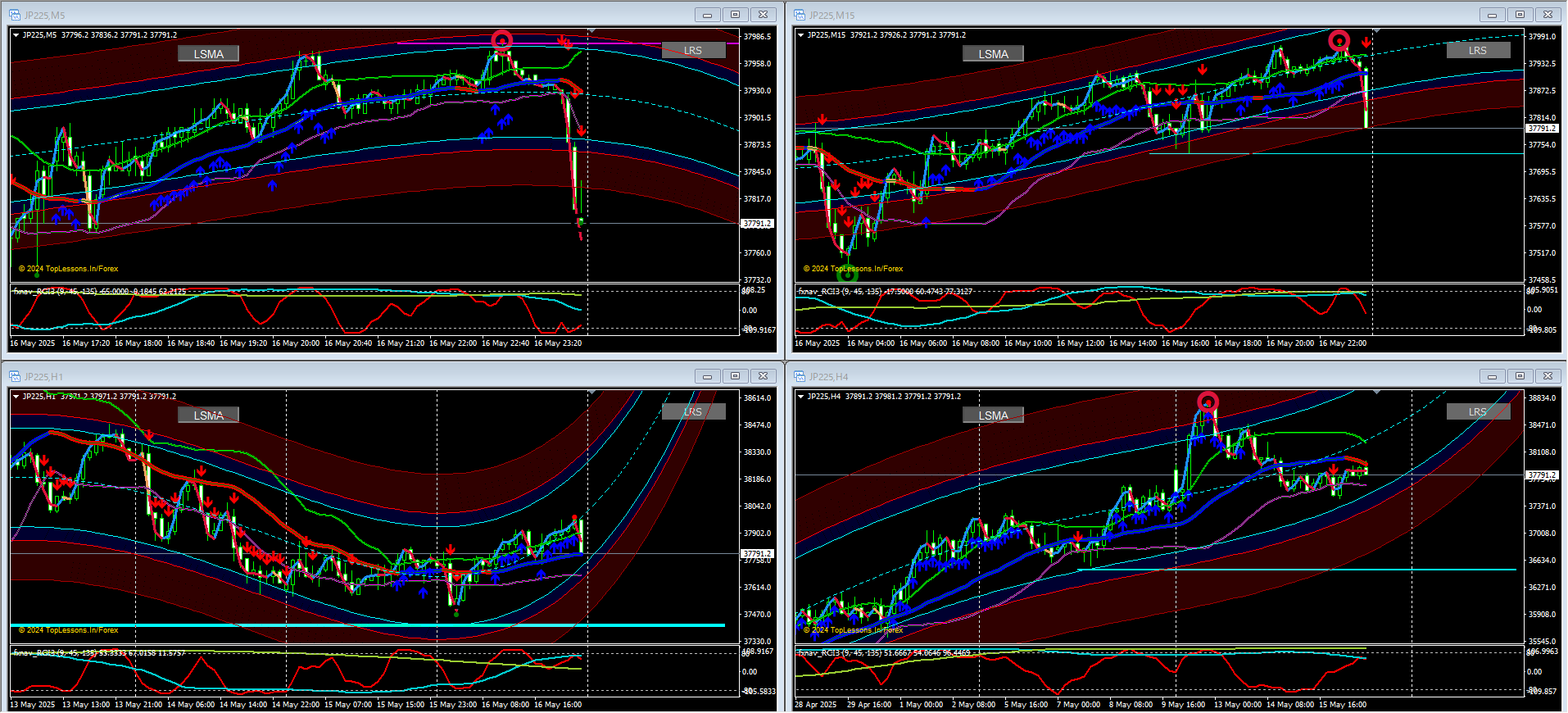Image resolution: width=1568 pixels, height=713 pixels.
Task: Expand the triangle beside JP225,M5 chart label
Action: tap(16, 35)
